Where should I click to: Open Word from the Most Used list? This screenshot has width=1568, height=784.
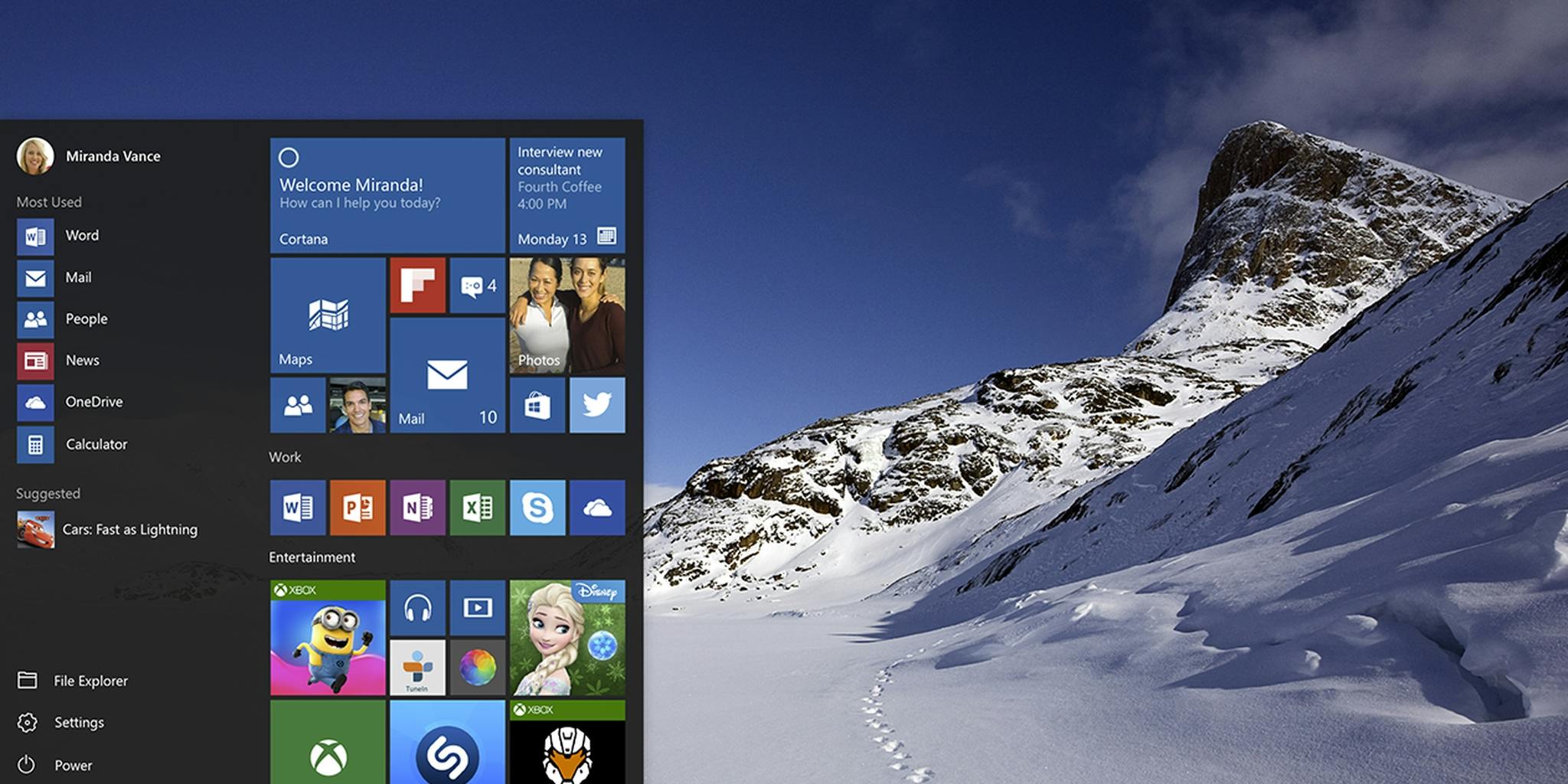coord(58,236)
